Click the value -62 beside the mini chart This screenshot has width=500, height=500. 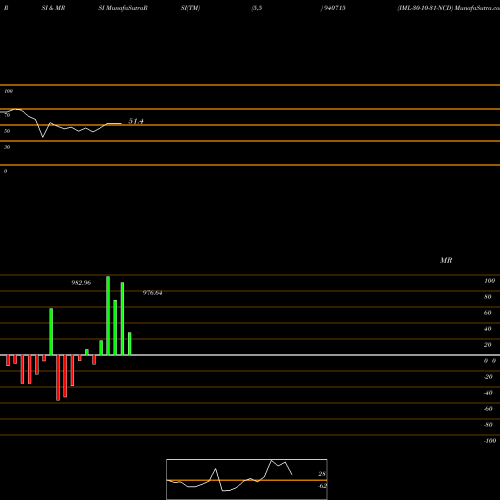[x=322, y=486]
